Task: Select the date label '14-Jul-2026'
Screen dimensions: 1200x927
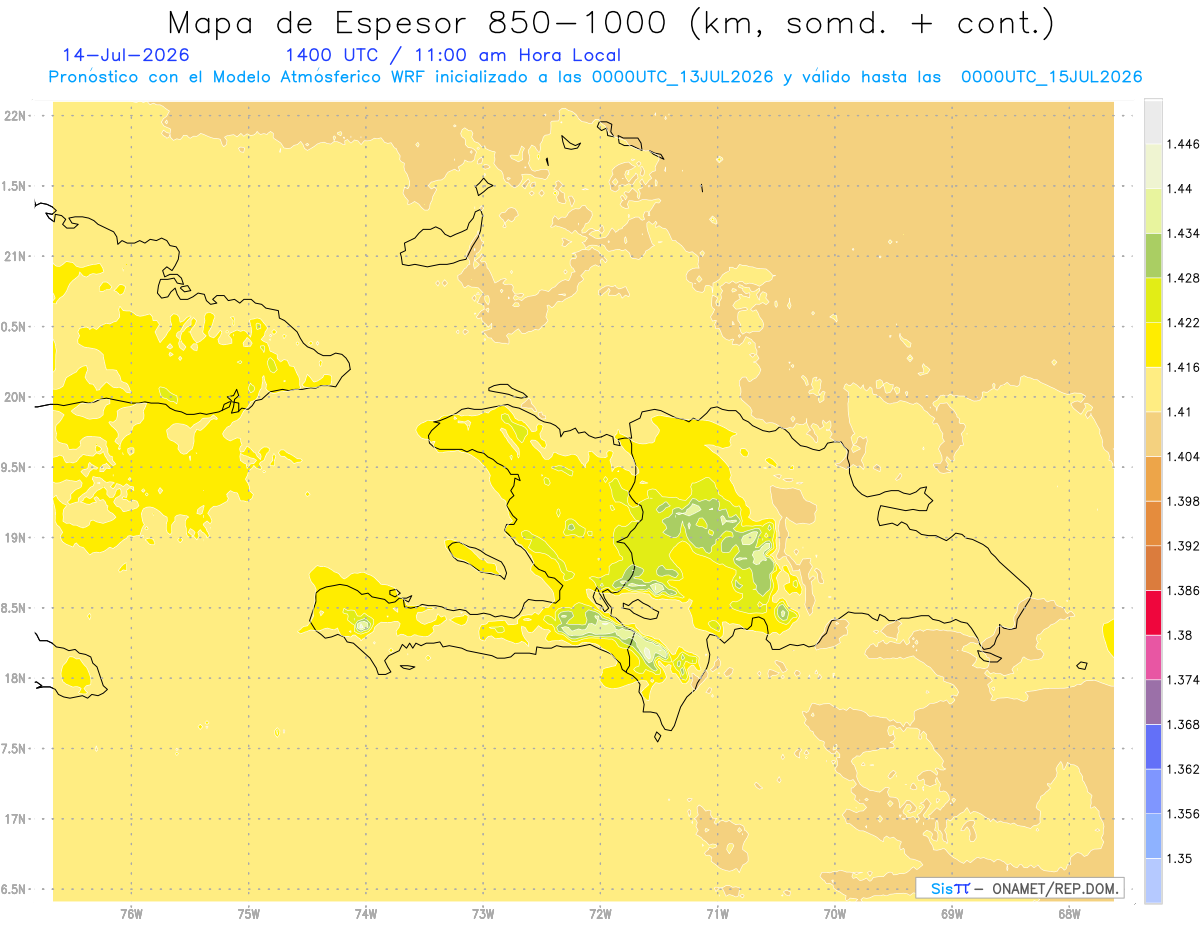Action: coord(126,55)
